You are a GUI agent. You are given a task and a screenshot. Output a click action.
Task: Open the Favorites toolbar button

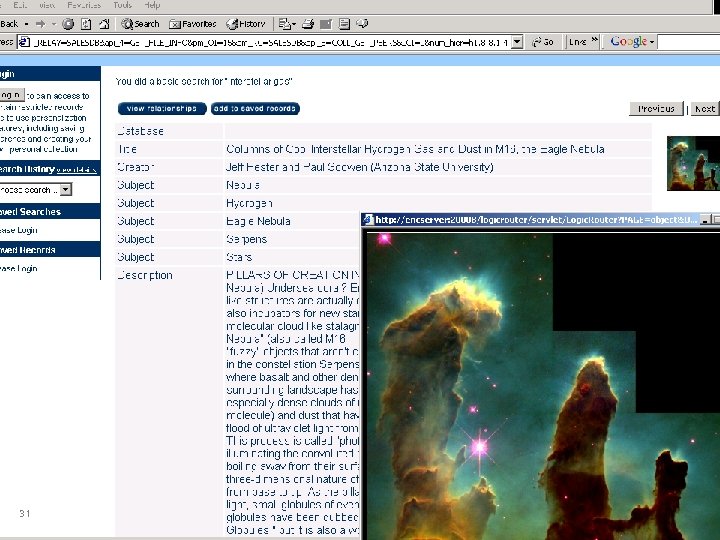click(x=192, y=24)
